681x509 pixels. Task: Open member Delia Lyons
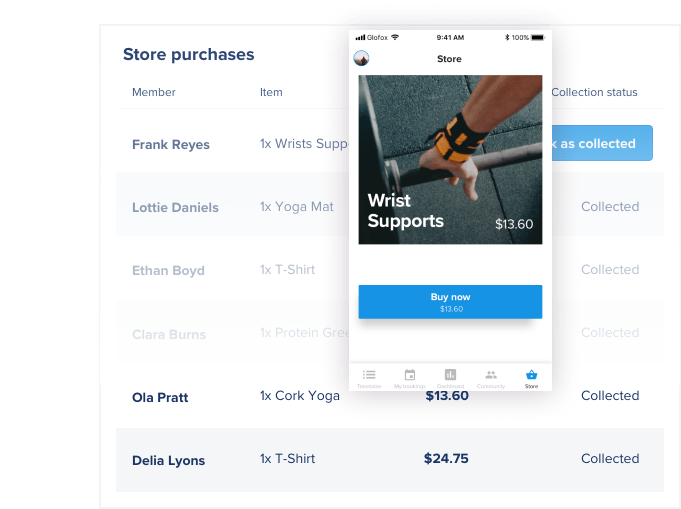pyautogui.click(x=168, y=461)
